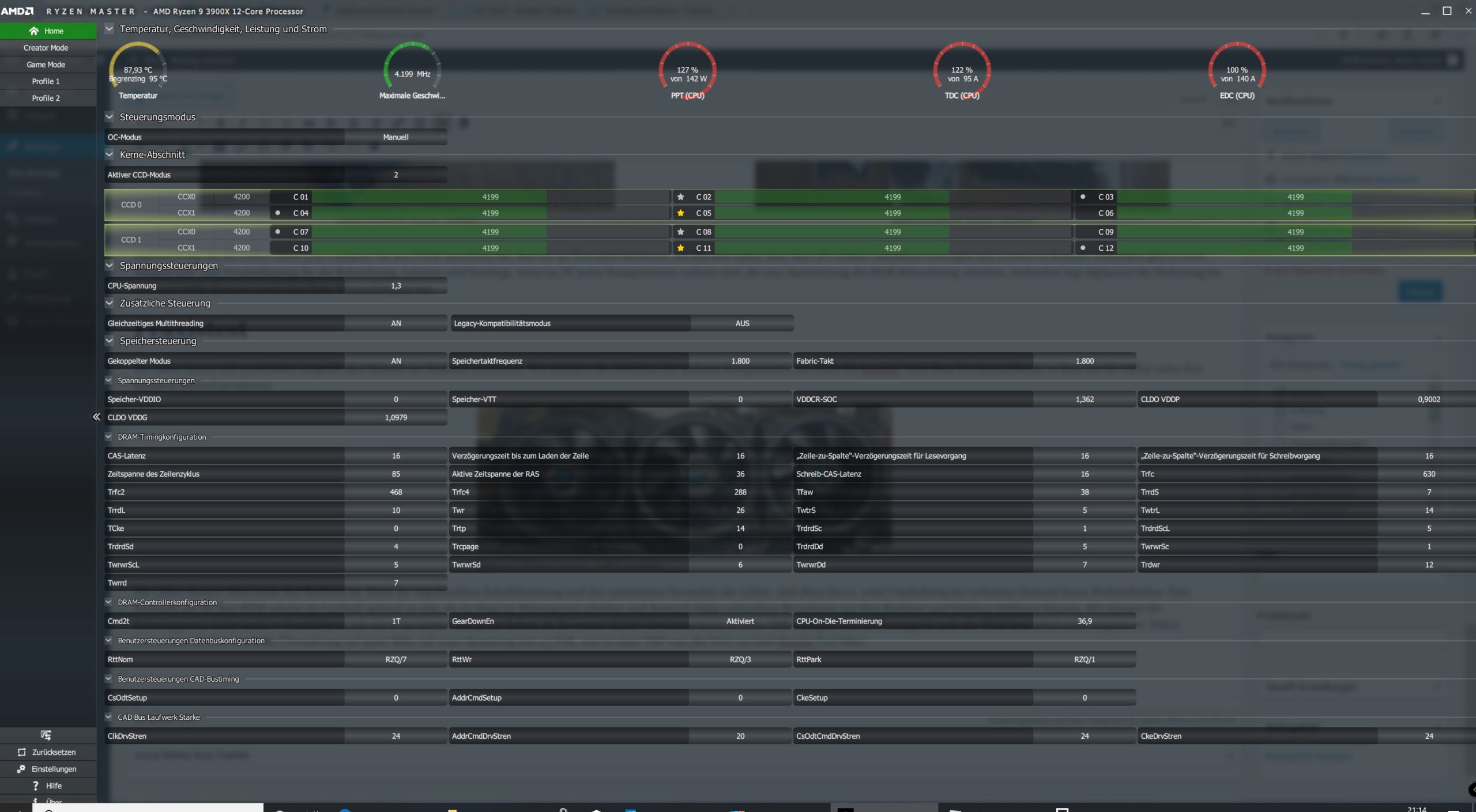The image size is (1476, 812).
Task: Click the dot marker beside C 03
Action: (x=1083, y=197)
